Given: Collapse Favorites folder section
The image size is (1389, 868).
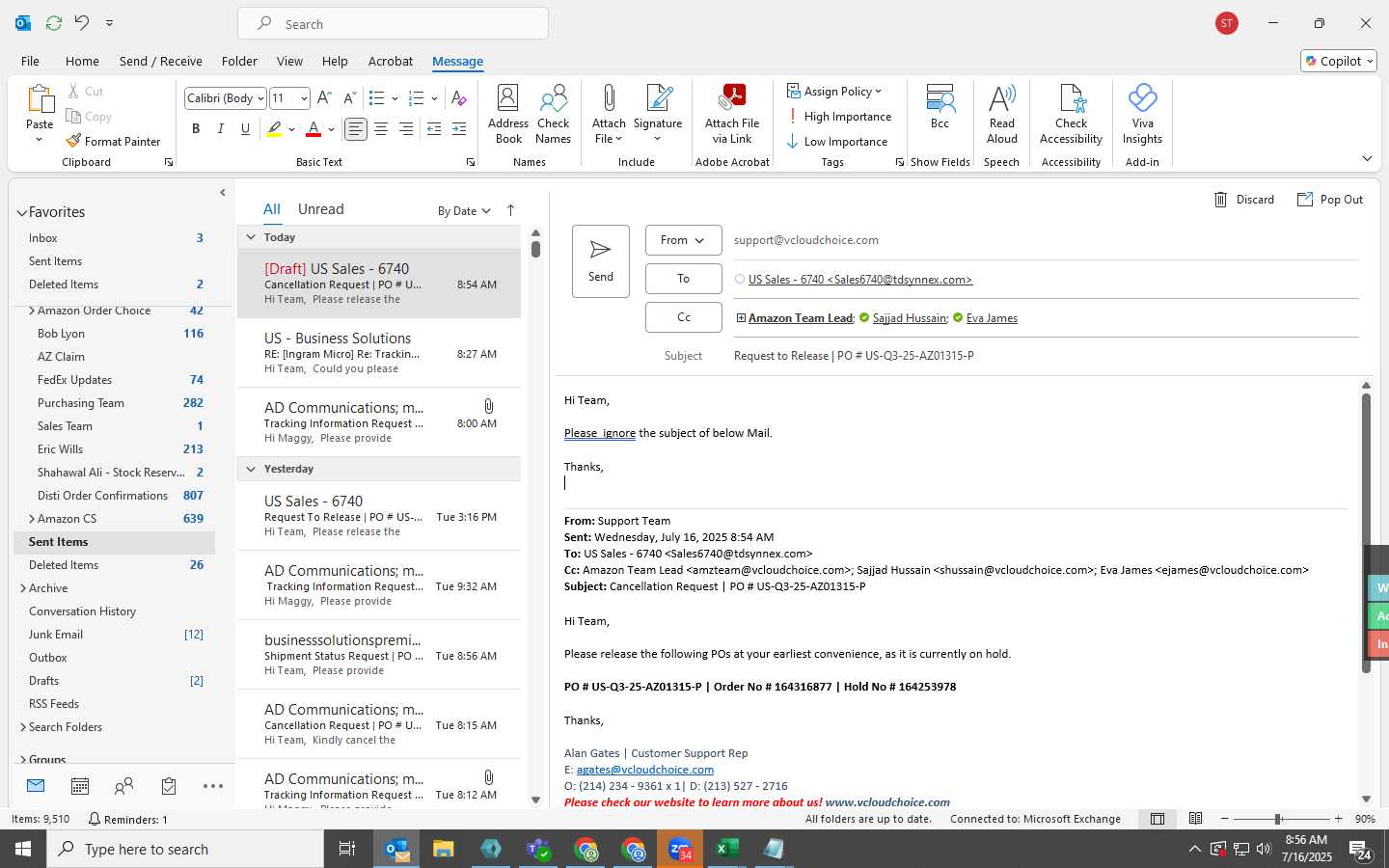Looking at the screenshot, I should coord(21,212).
